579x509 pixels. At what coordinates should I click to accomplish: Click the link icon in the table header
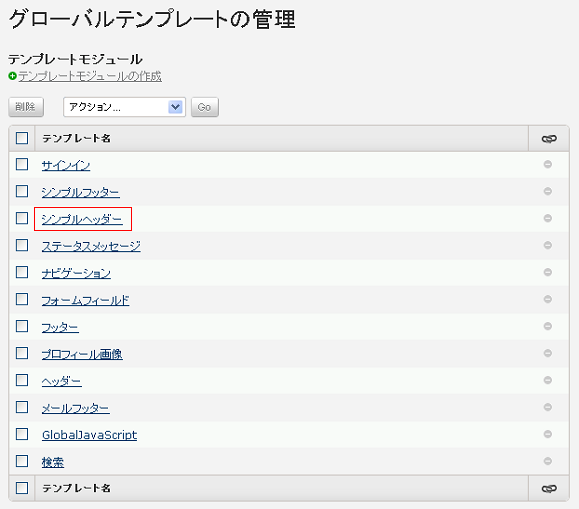click(x=549, y=139)
